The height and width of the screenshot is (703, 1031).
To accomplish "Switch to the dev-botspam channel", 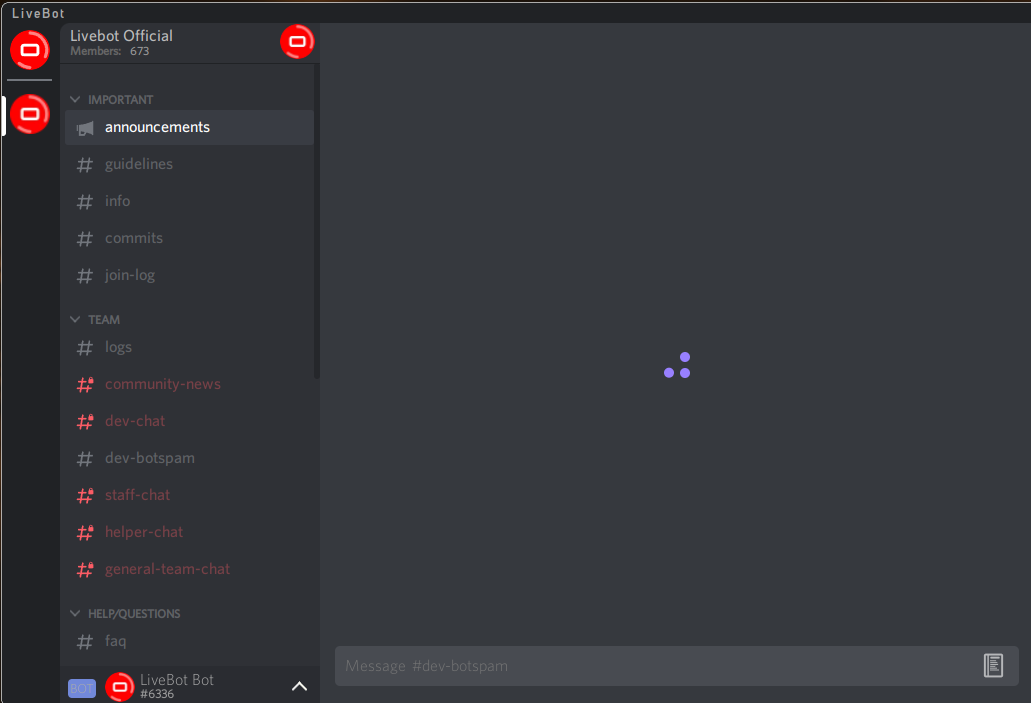I will [x=150, y=458].
